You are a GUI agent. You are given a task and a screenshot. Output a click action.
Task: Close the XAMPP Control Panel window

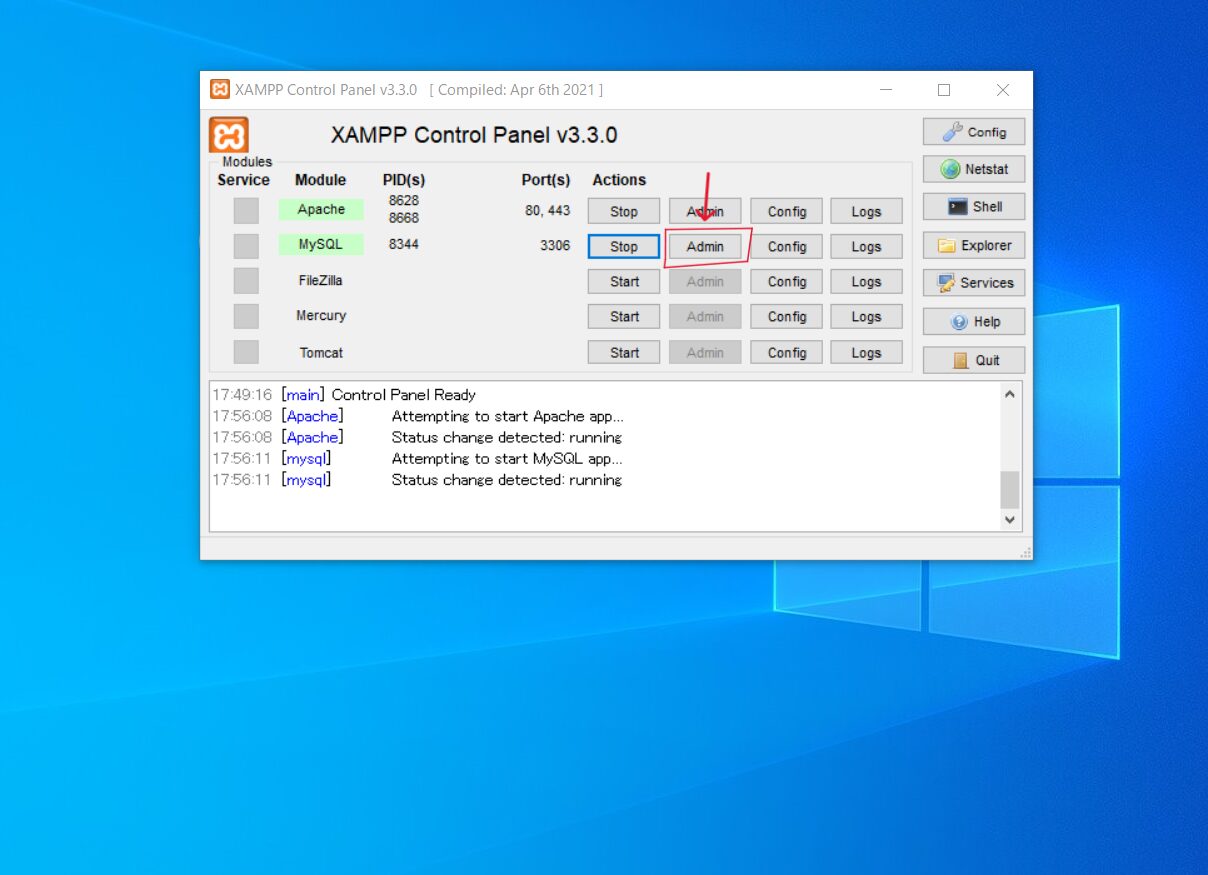[1003, 90]
